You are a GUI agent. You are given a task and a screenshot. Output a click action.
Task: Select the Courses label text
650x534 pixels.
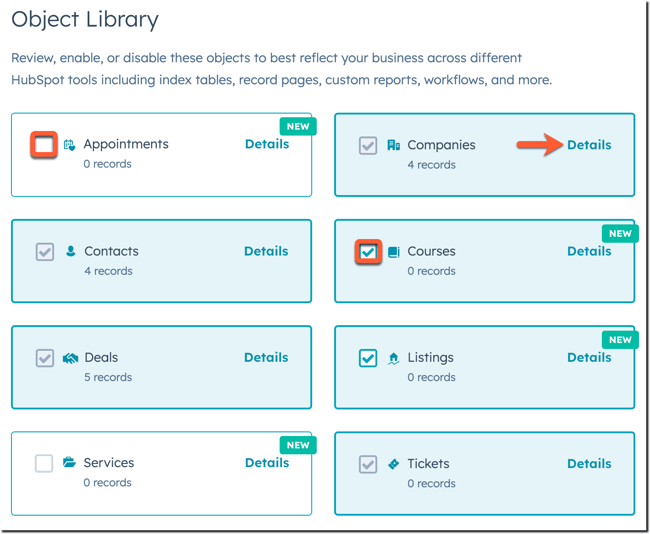click(432, 251)
